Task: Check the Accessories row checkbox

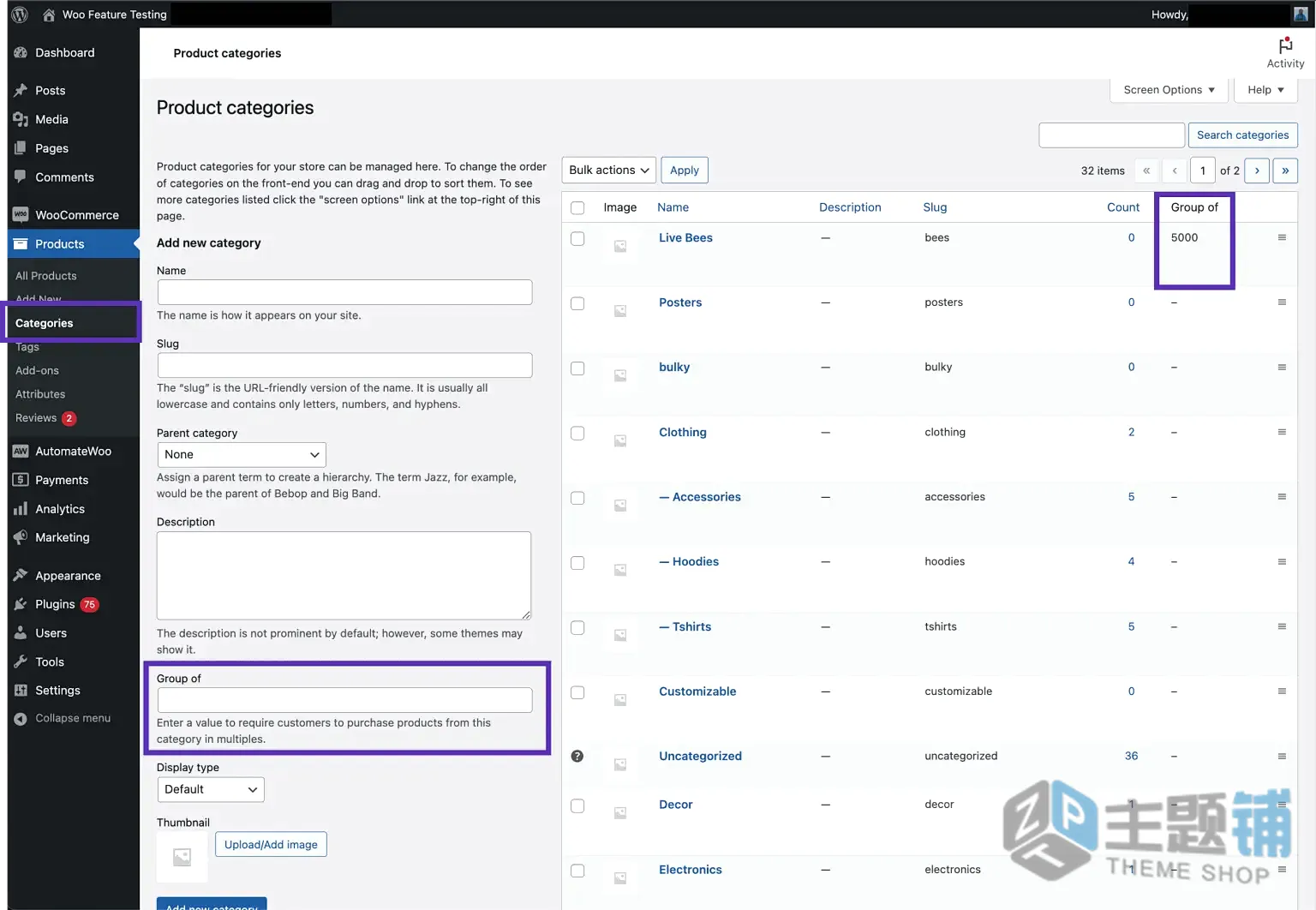Action: 577,498
